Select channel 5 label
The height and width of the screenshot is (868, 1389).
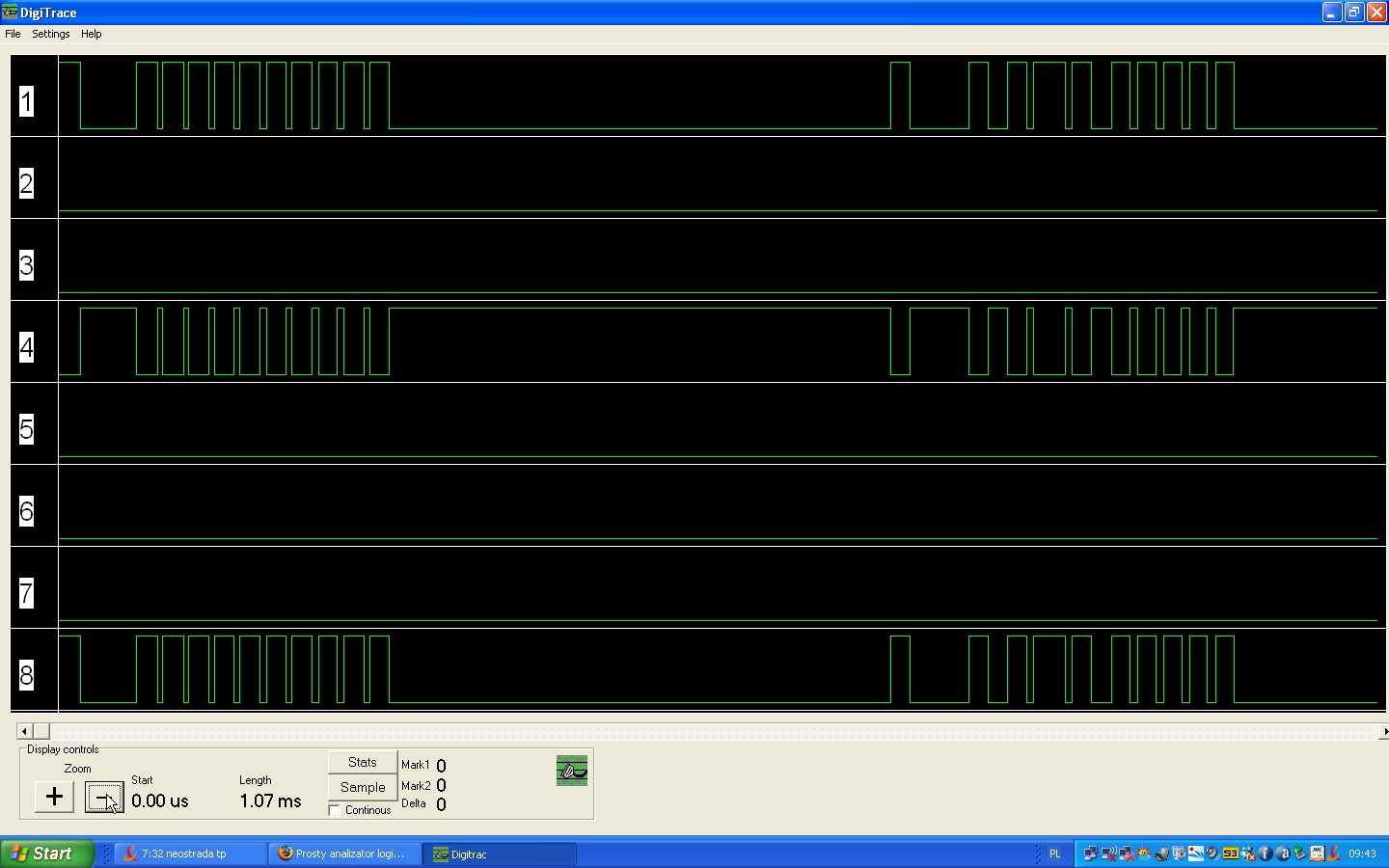coord(27,429)
